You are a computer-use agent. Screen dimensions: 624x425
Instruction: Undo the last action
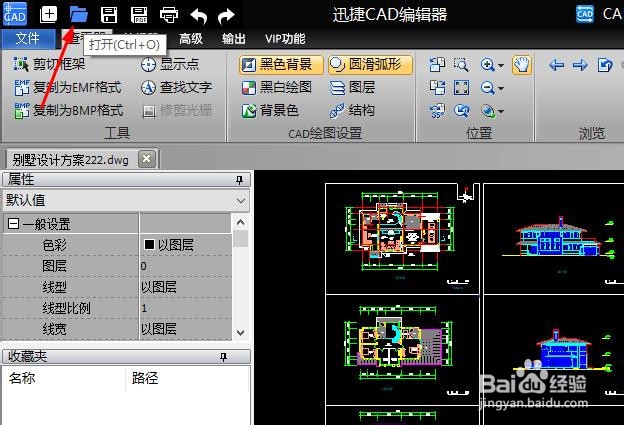point(199,16)
